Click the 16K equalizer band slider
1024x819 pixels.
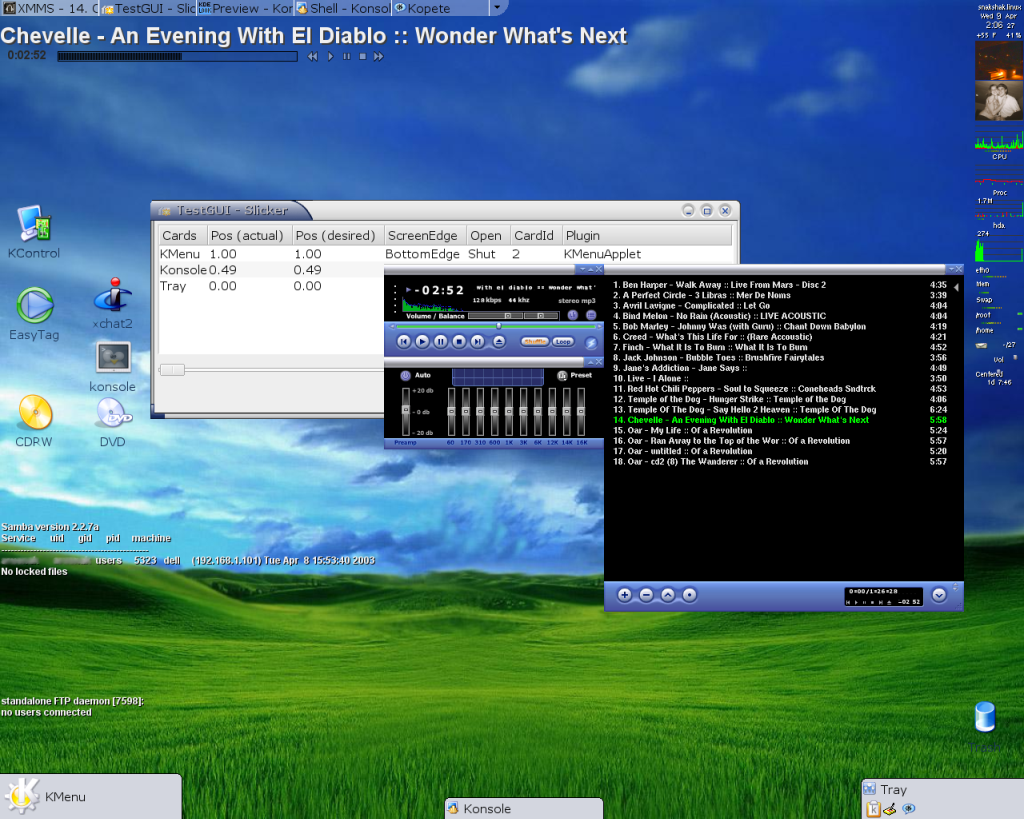(x=581, y=411)
